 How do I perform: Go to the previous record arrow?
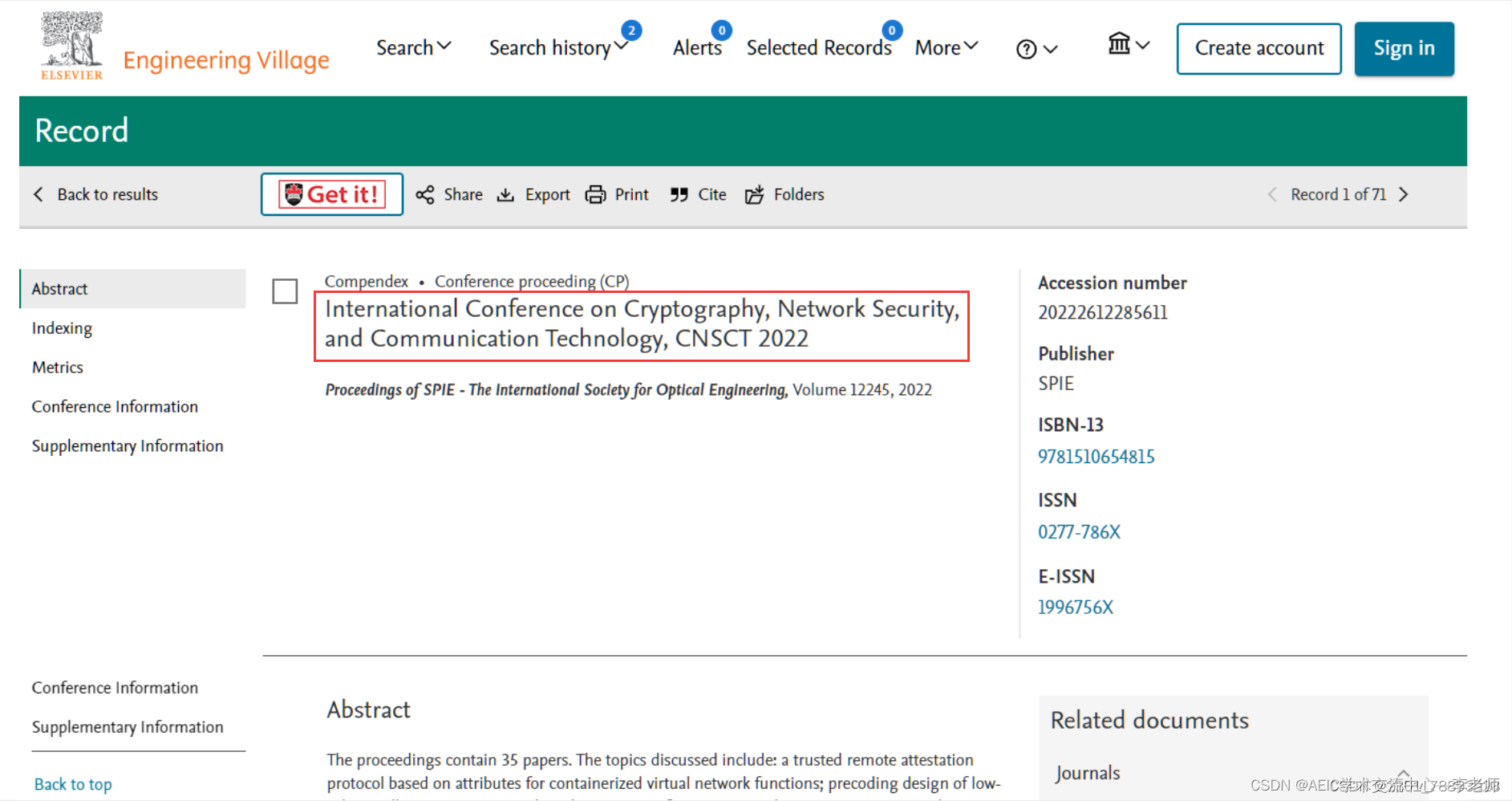pyautogui.click(x=1272, y=194)
